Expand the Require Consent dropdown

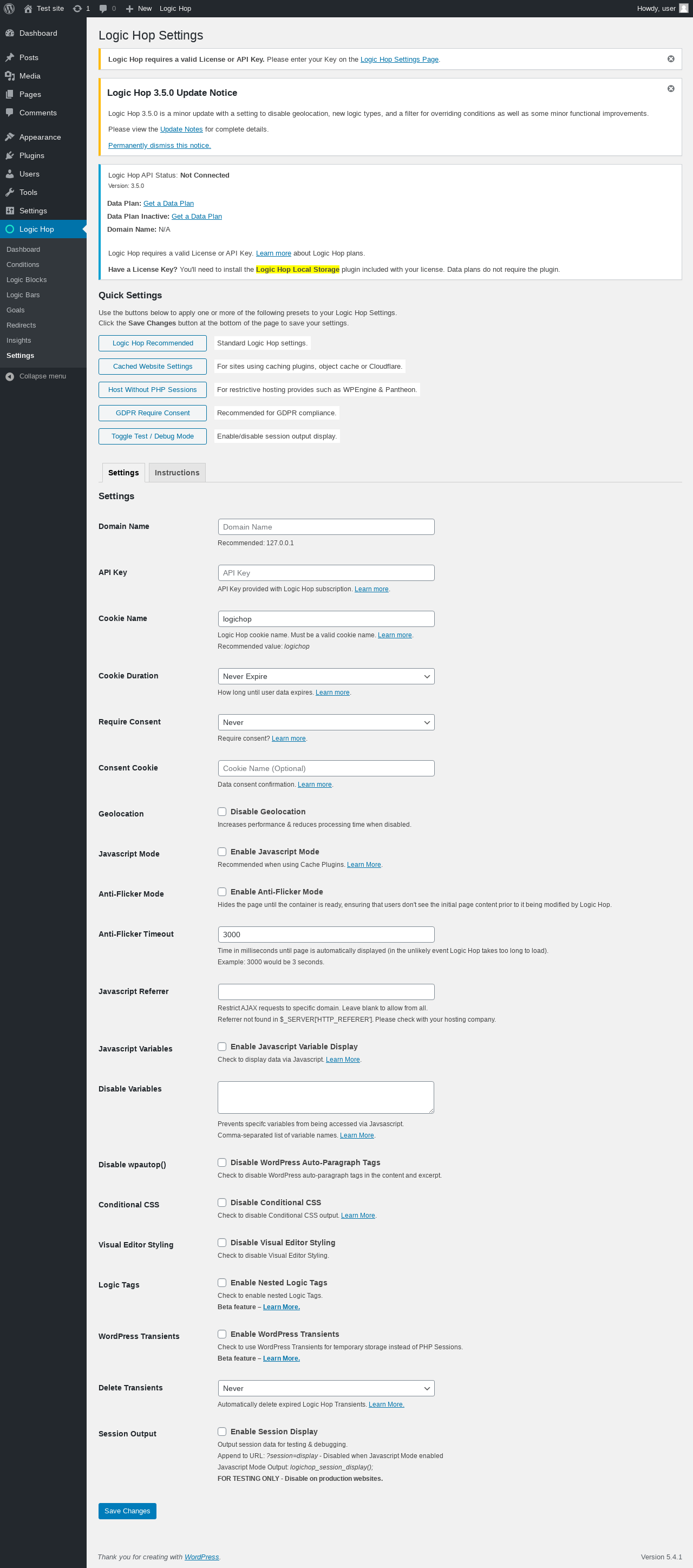[x=326, y=722]
